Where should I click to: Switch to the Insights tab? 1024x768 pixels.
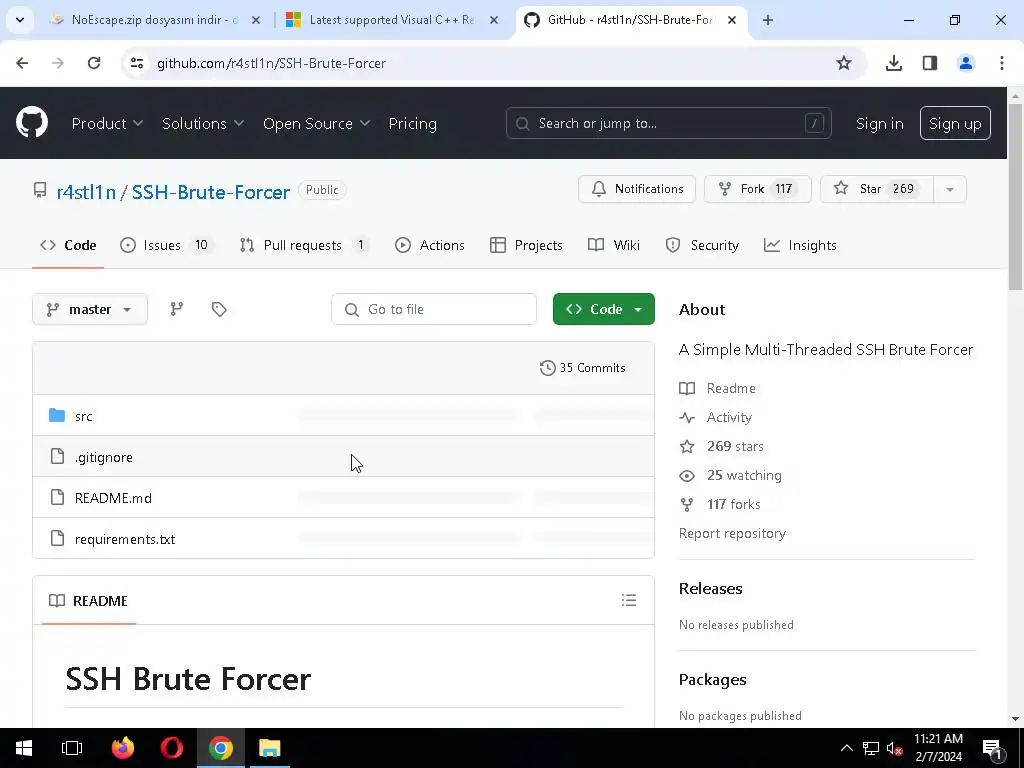(800, 246)
